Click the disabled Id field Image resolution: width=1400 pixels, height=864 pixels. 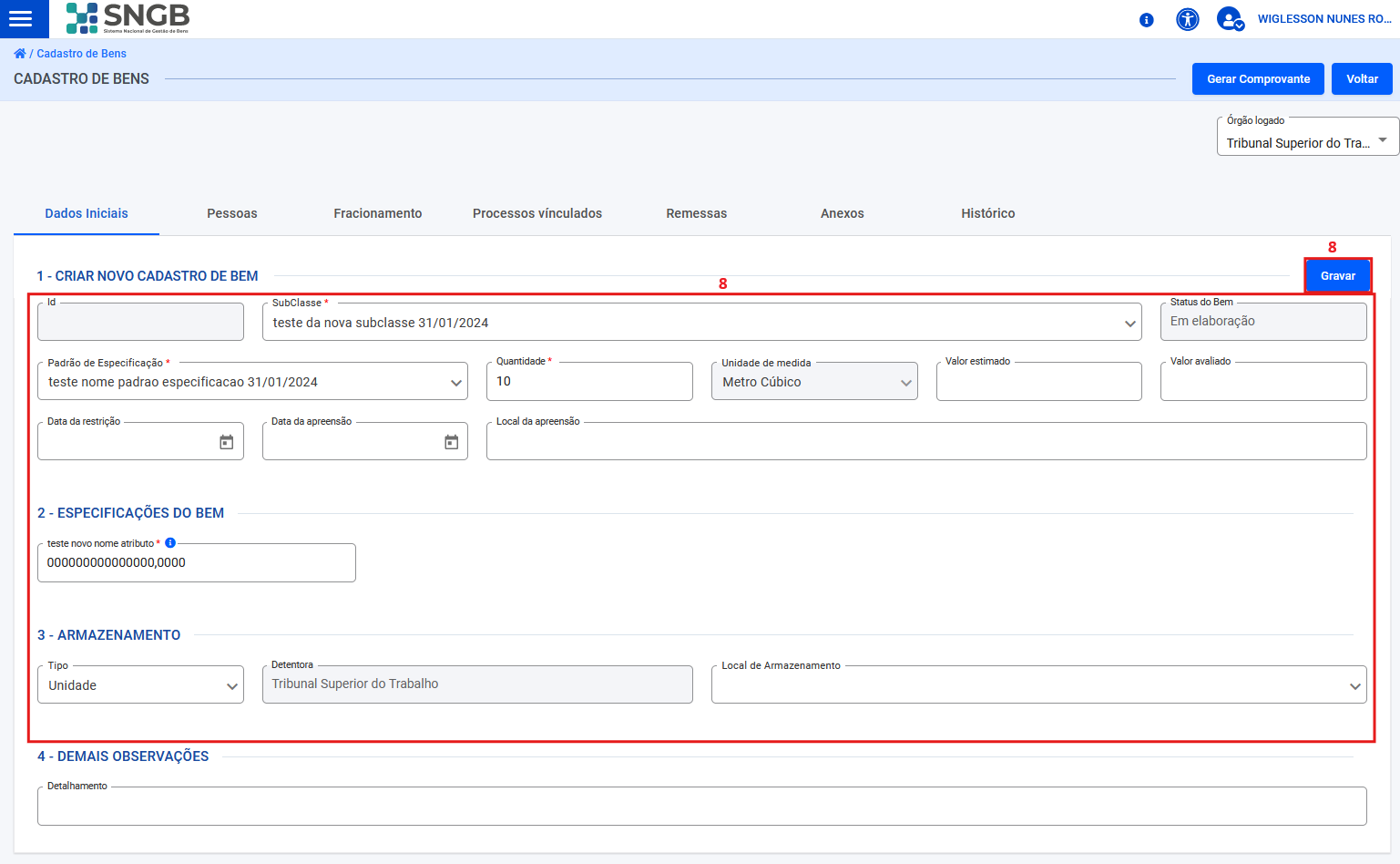[x=140, y=322]
